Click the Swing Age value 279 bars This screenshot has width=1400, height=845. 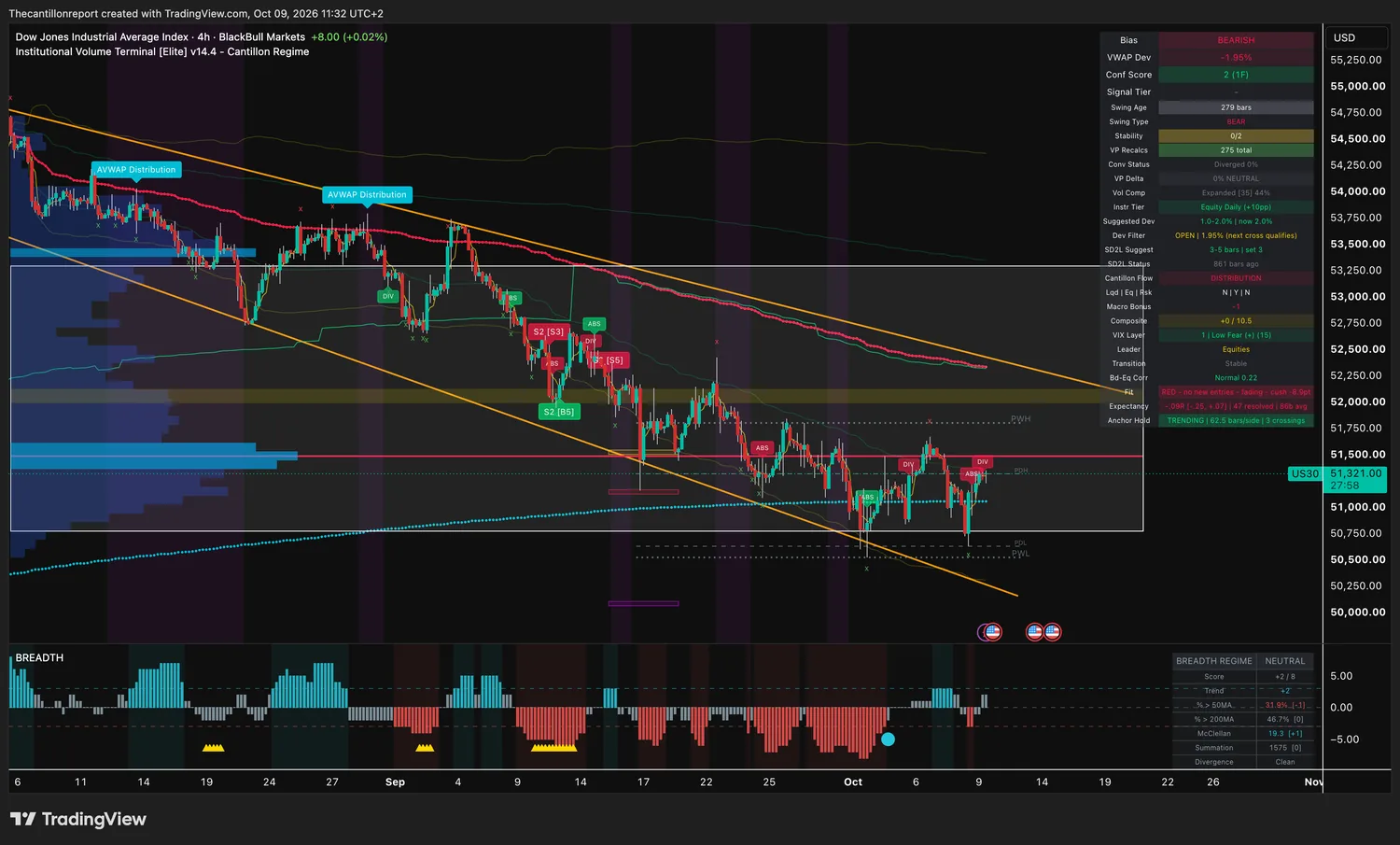(x=1236, y=107)
